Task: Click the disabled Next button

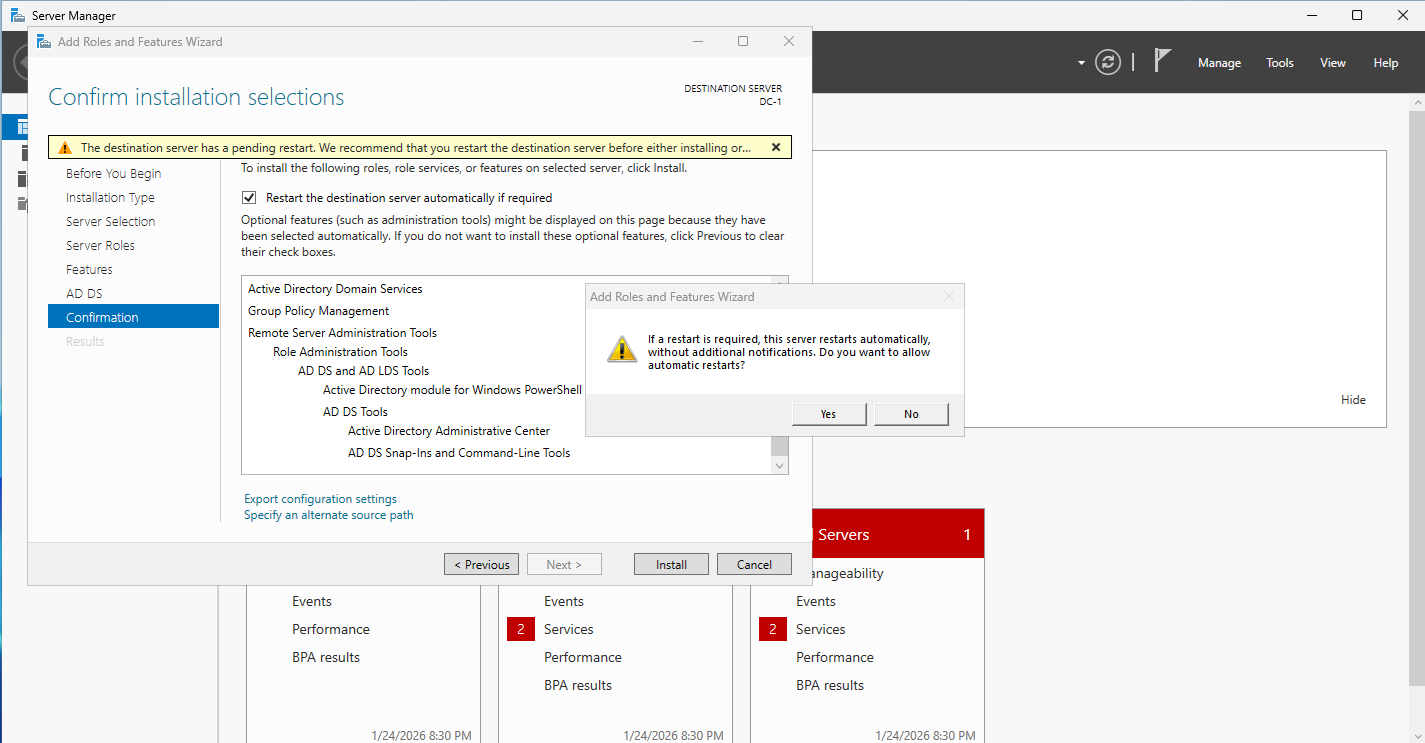Action: coord(564,565)
